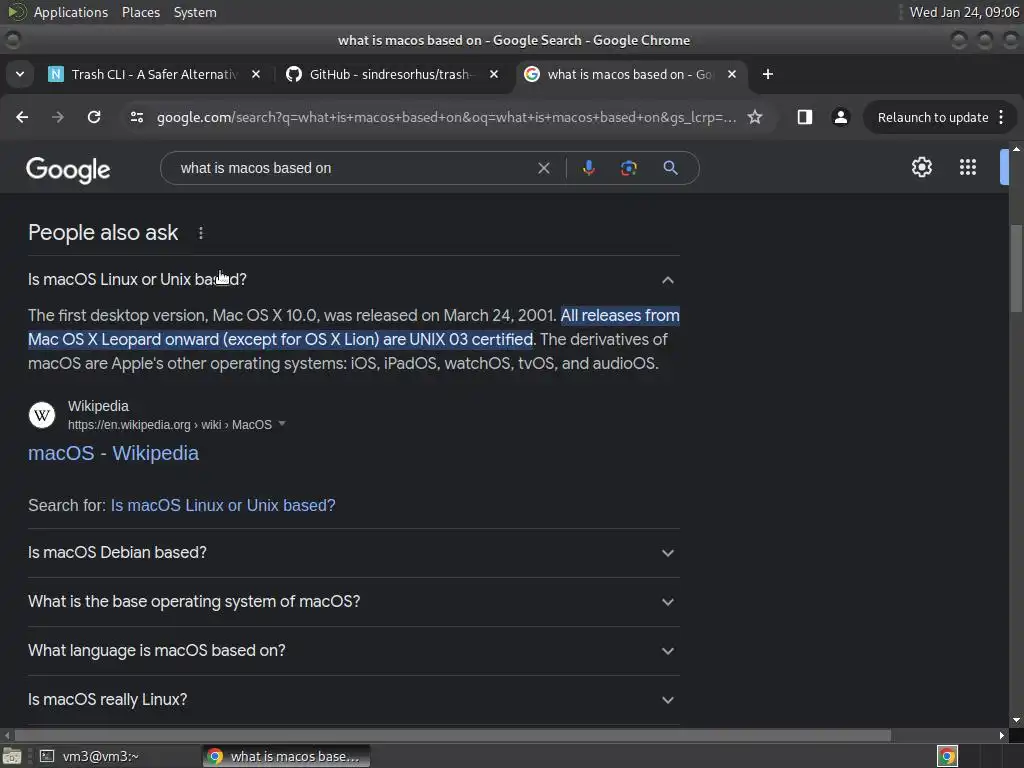Search by image with Google Lens
The height and width of the screenshot is (768, 1024).
[628, 168]
